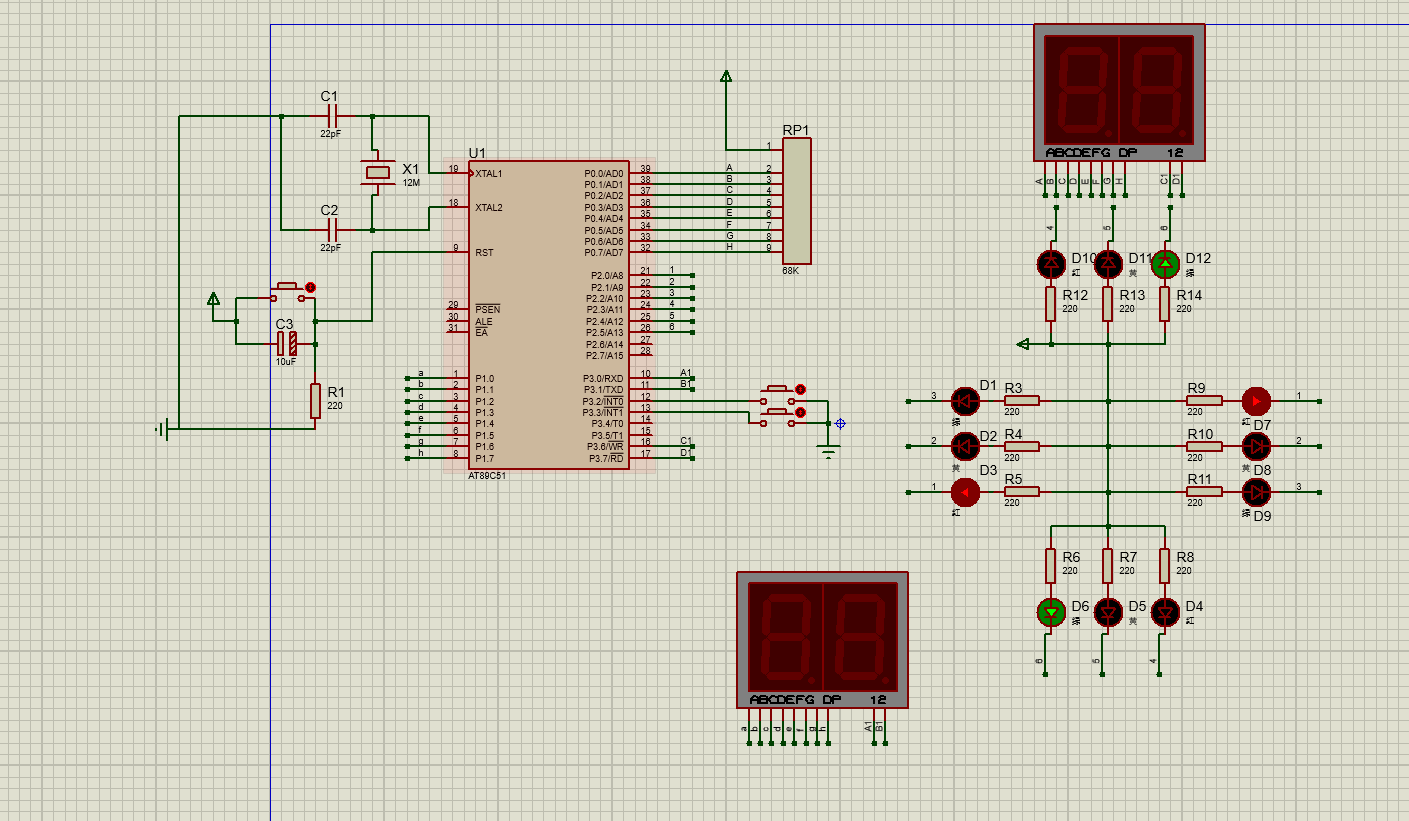The height and width of the screenshot is (821, 1409).
Task: Click the 12M value beside X1
Action: 411,183
